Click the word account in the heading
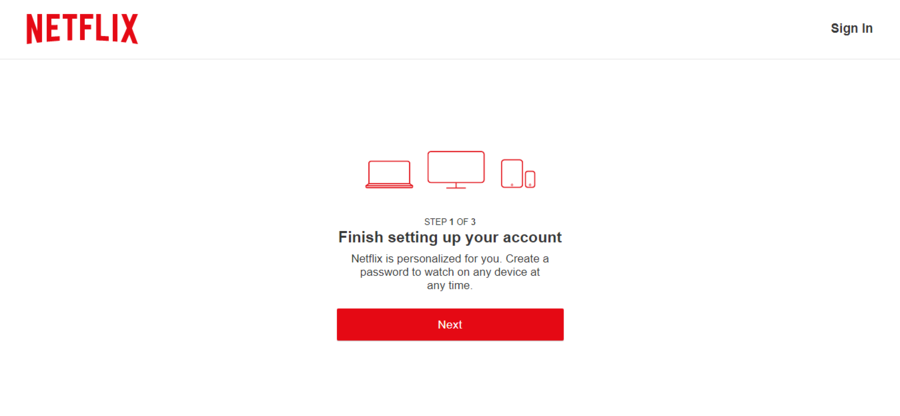 [536, 237]
